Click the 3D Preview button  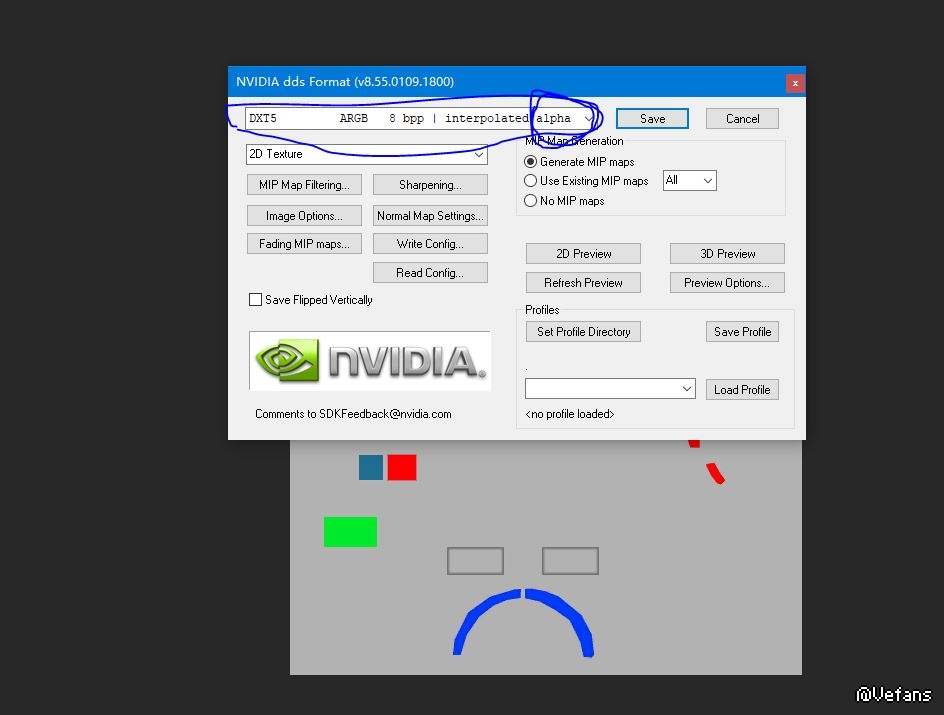[x=727, y=253]
